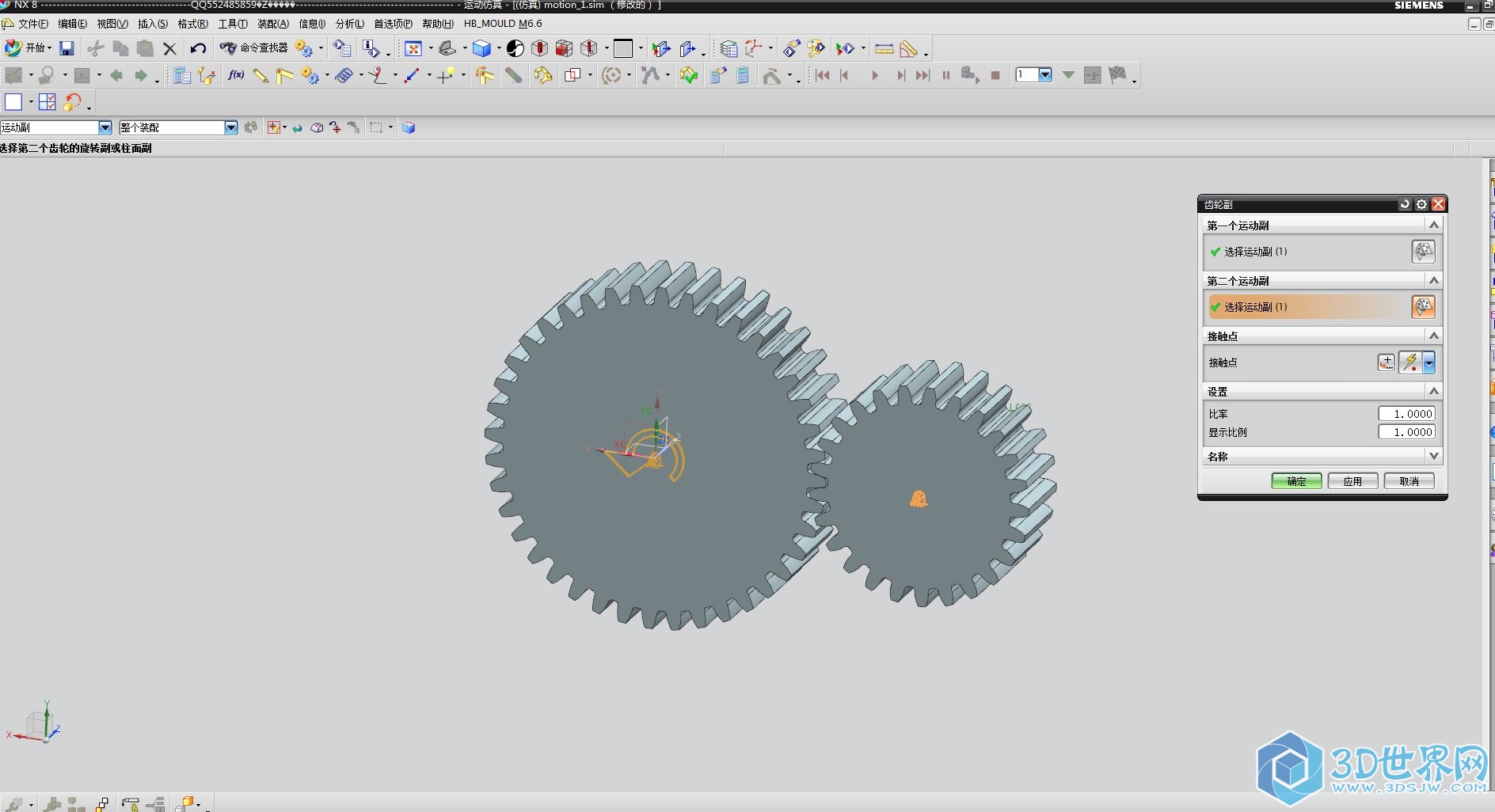Click the Fit view icon
The image size is (1495, 812).
pos(413,49)
